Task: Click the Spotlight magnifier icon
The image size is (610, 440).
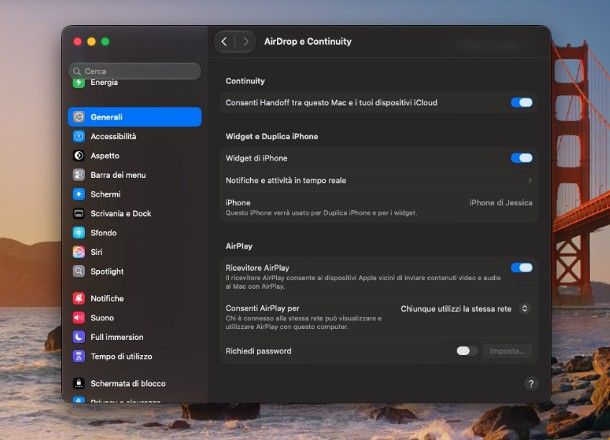Action: click(x=79, y=271)
